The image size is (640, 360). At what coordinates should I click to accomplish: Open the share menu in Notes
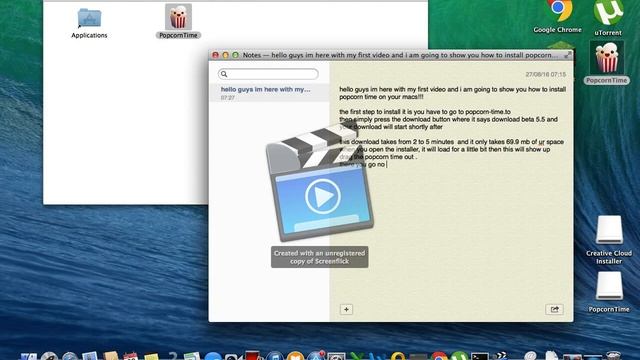pyautogui.click(x=554, y=309)
